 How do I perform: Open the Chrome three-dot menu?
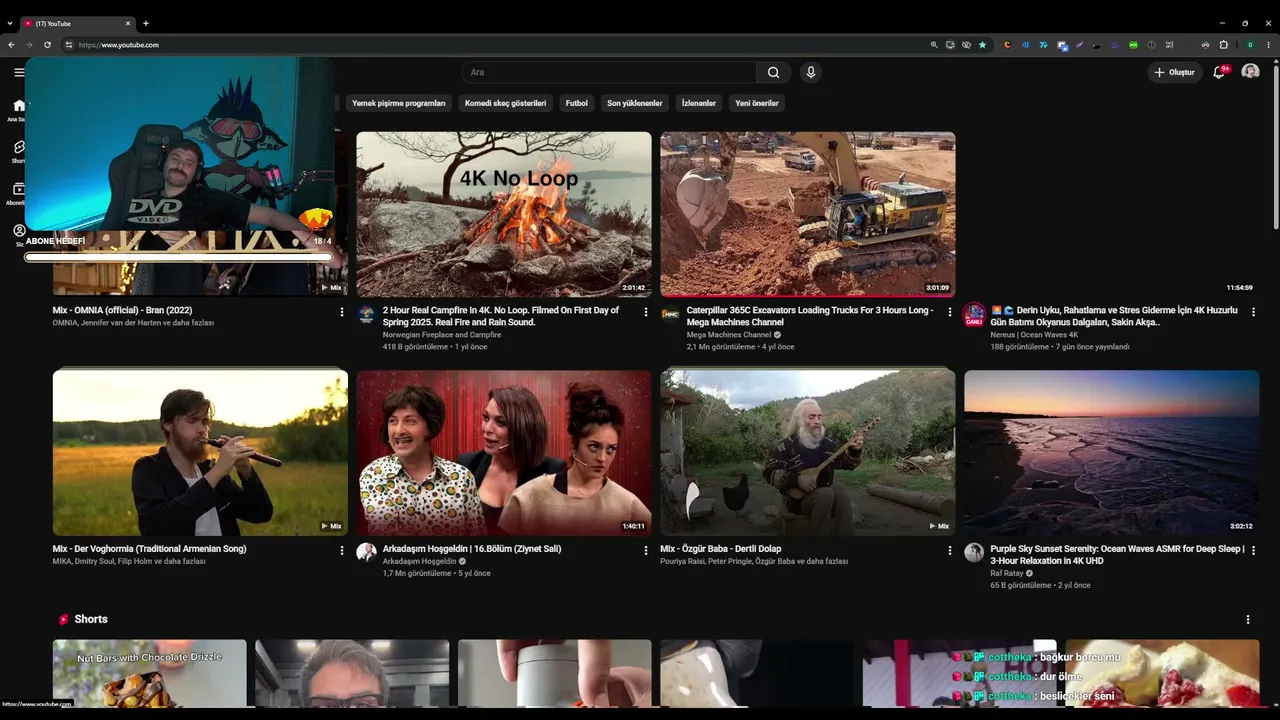pos(1268,45)
